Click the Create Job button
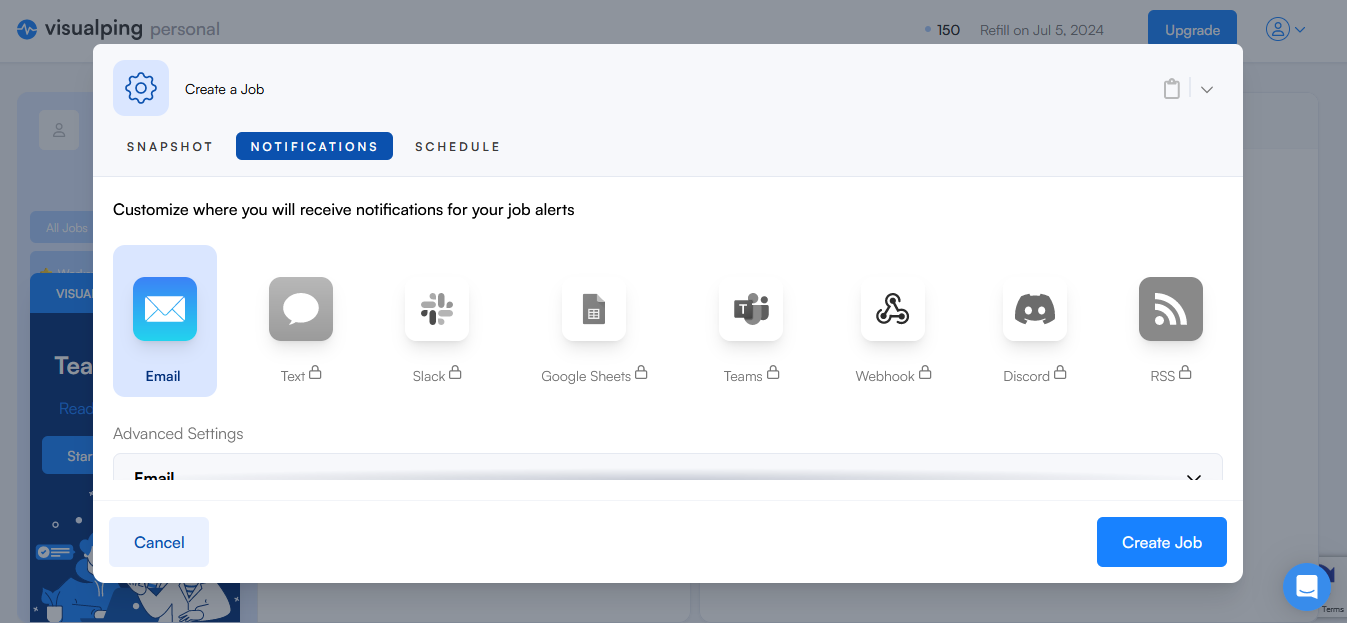1347x623 pixels. point(1162,542)
